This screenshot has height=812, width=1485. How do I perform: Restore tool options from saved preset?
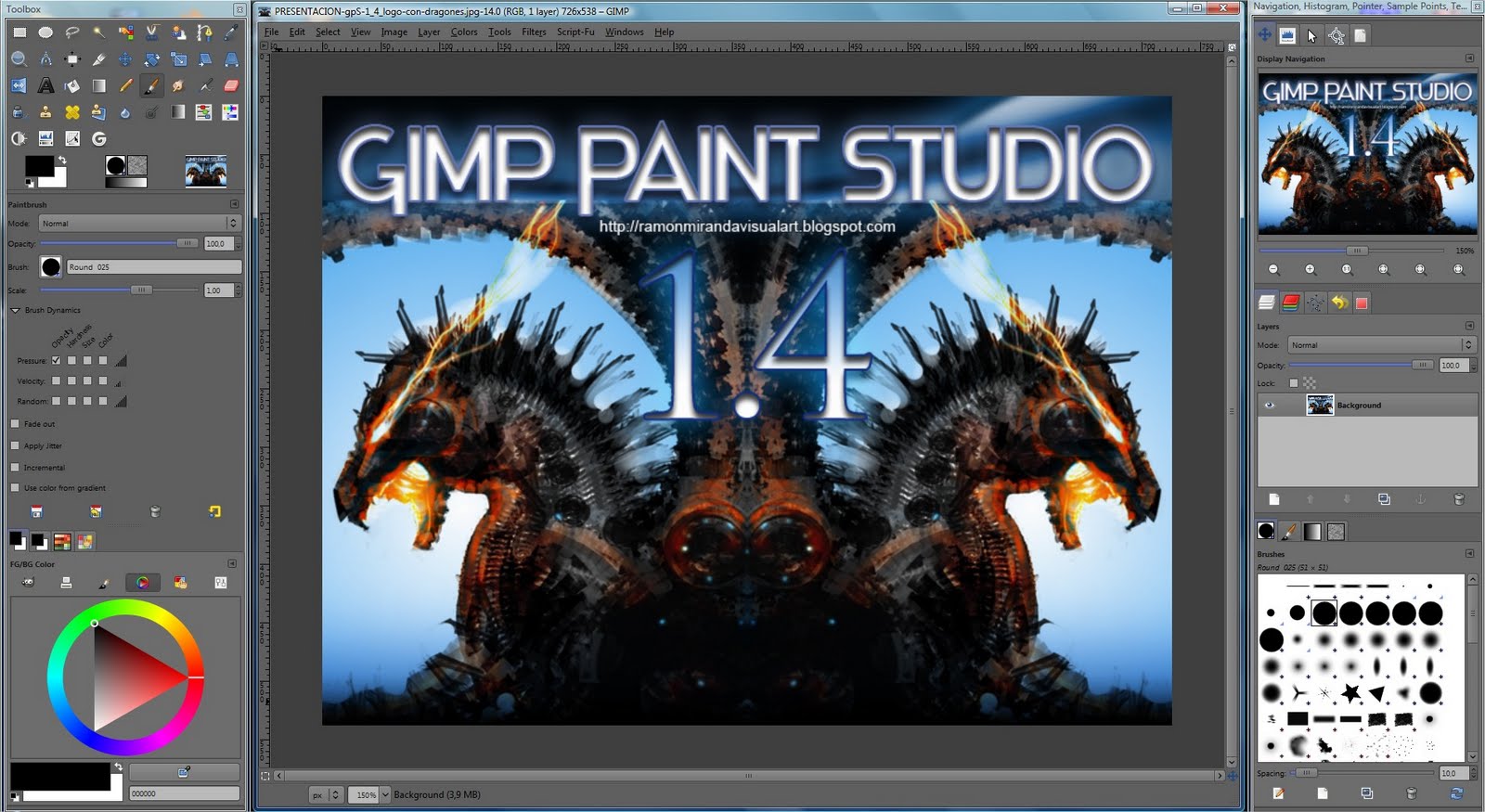point(96,511)
